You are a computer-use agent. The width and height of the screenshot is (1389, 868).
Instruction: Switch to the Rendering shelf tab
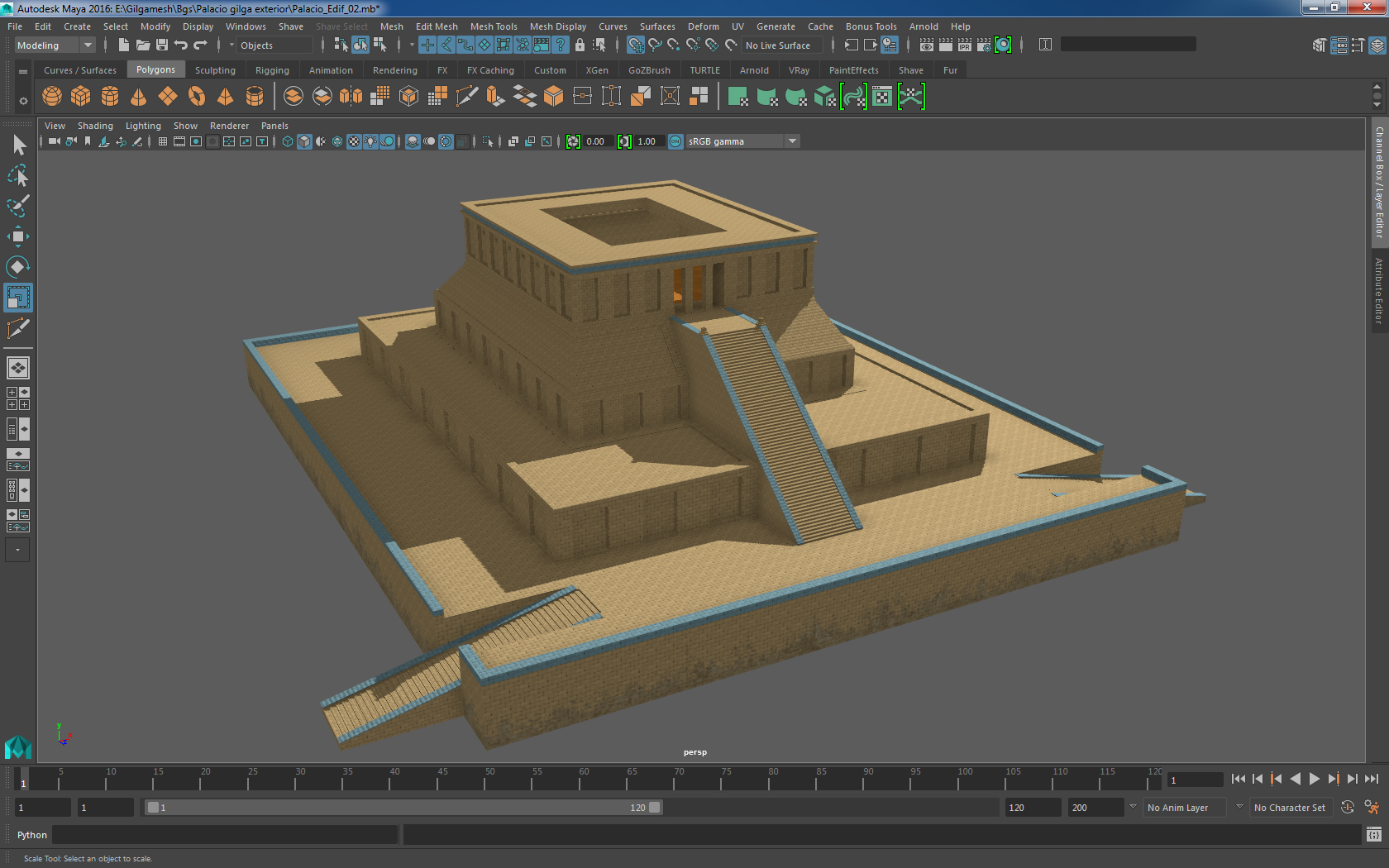coord(394,70)
